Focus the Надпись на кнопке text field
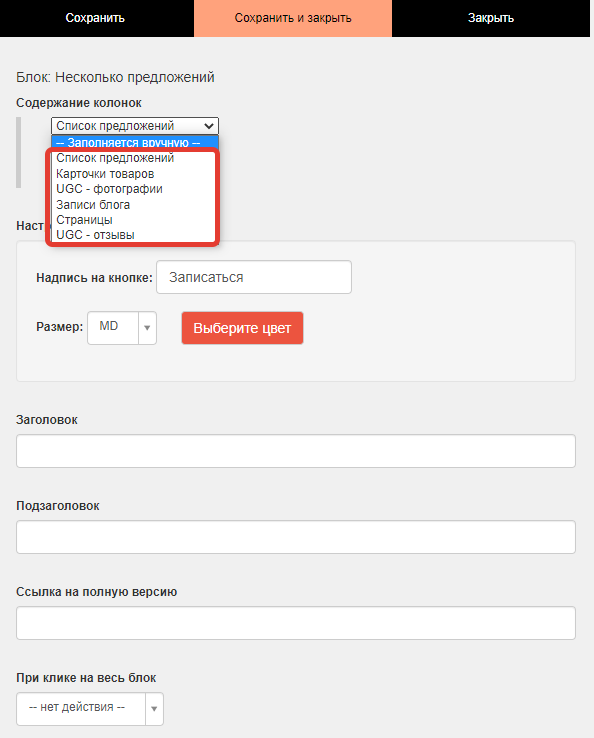 tap(254, 277)
